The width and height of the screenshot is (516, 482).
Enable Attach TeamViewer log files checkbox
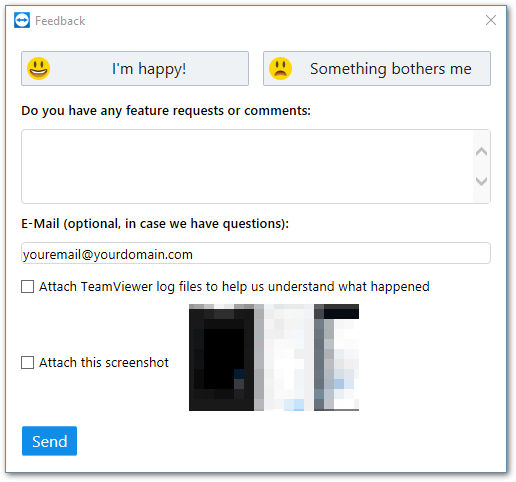[27, 286]
